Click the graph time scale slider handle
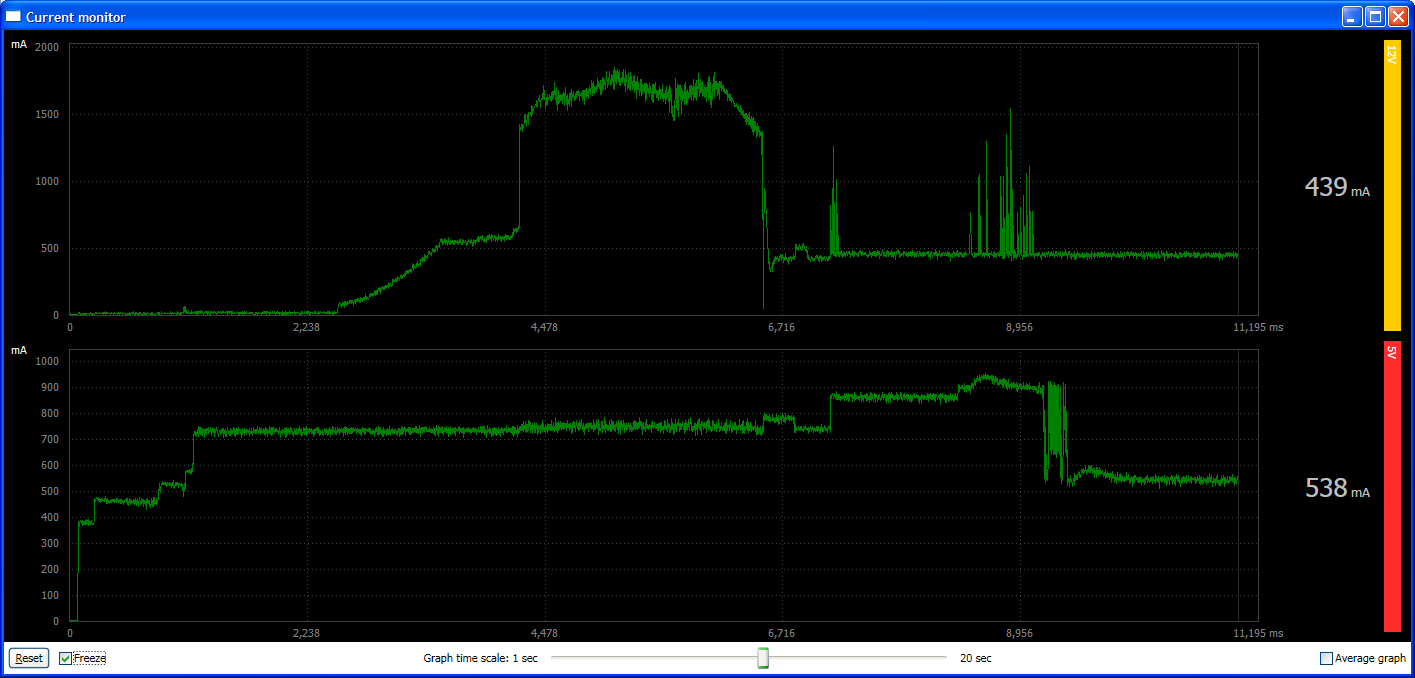Screen dimensions: 1415x678 (x=763, y=657)
